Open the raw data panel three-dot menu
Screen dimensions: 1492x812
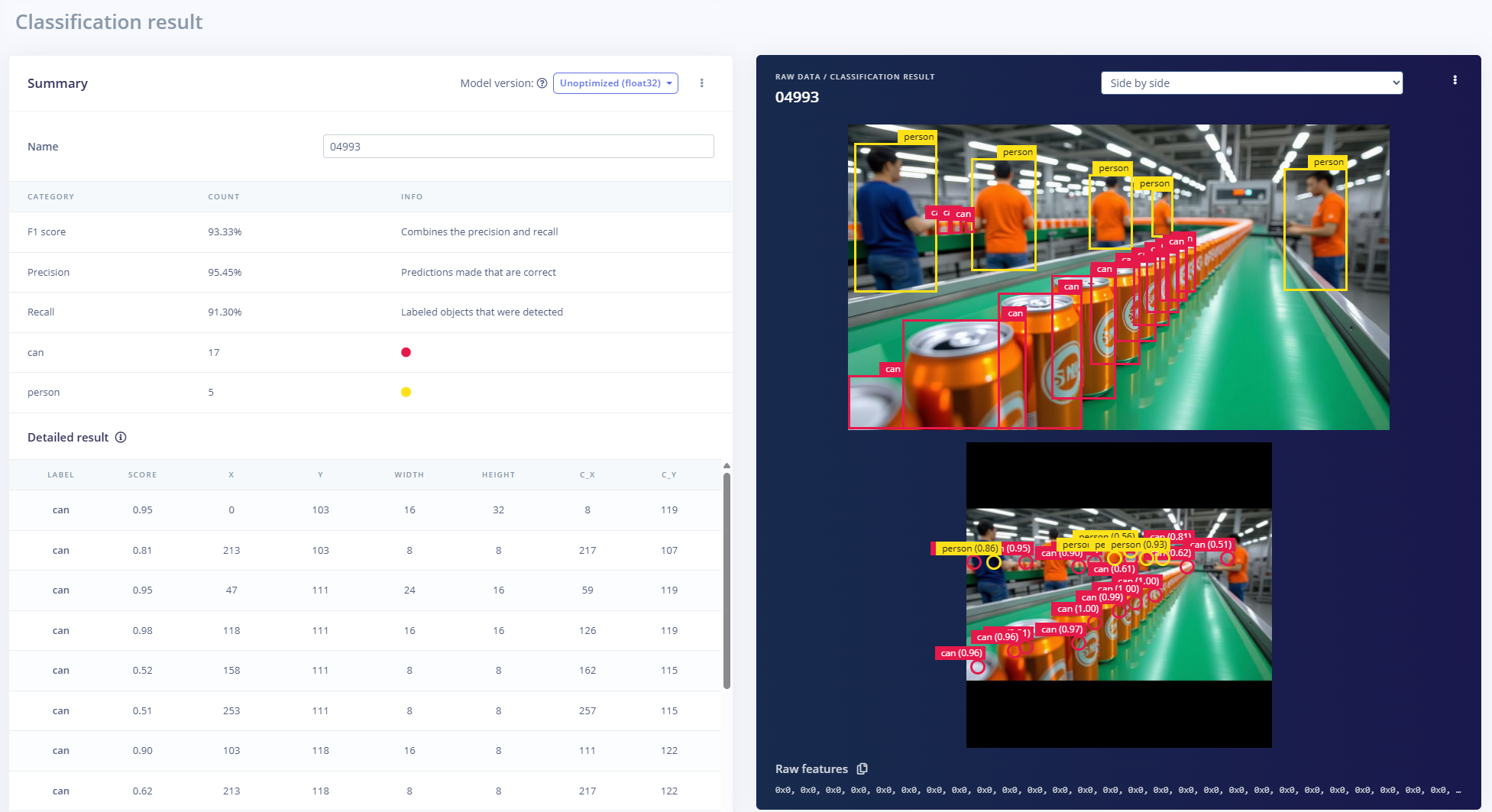pyautogui.click(x=1455, y=80)
